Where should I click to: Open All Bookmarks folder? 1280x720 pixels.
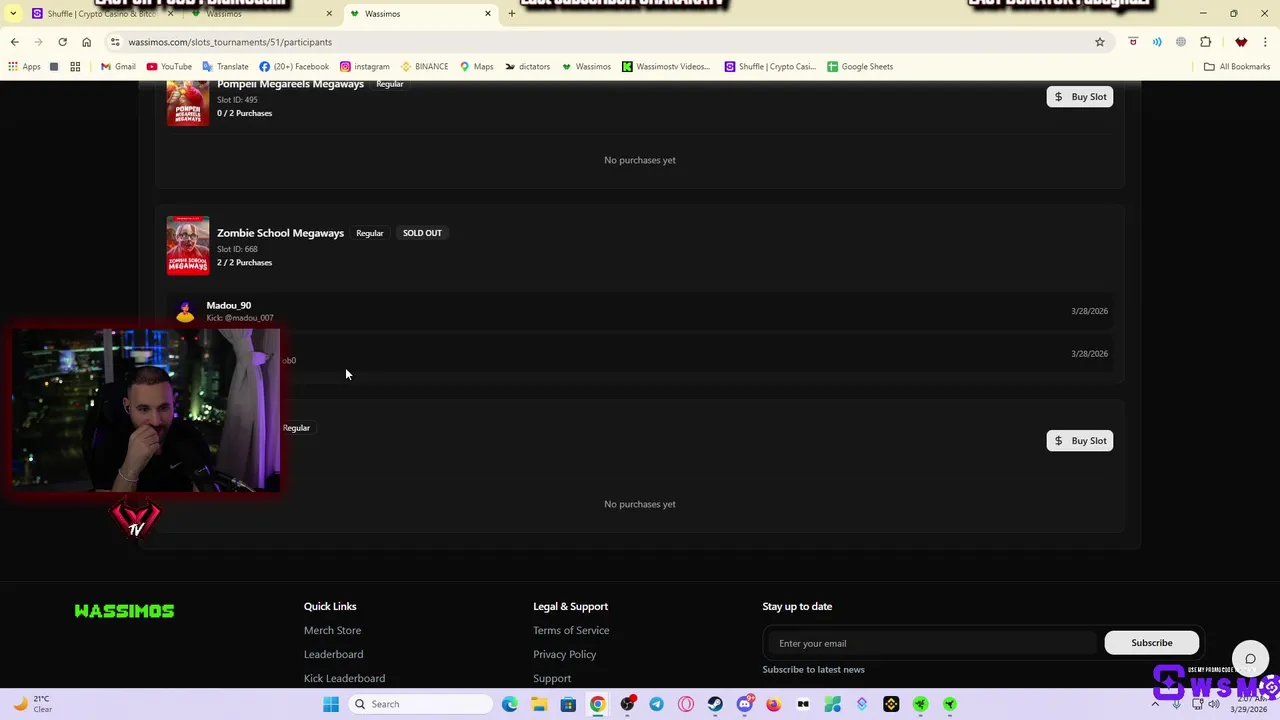click(1237, 67)
